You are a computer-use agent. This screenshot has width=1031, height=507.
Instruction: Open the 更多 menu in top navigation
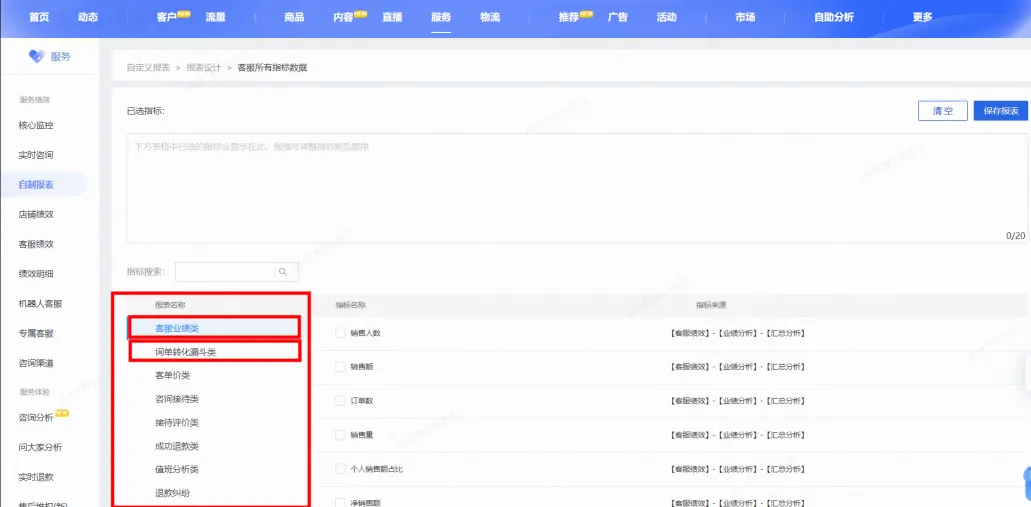[x=923, y=18]
